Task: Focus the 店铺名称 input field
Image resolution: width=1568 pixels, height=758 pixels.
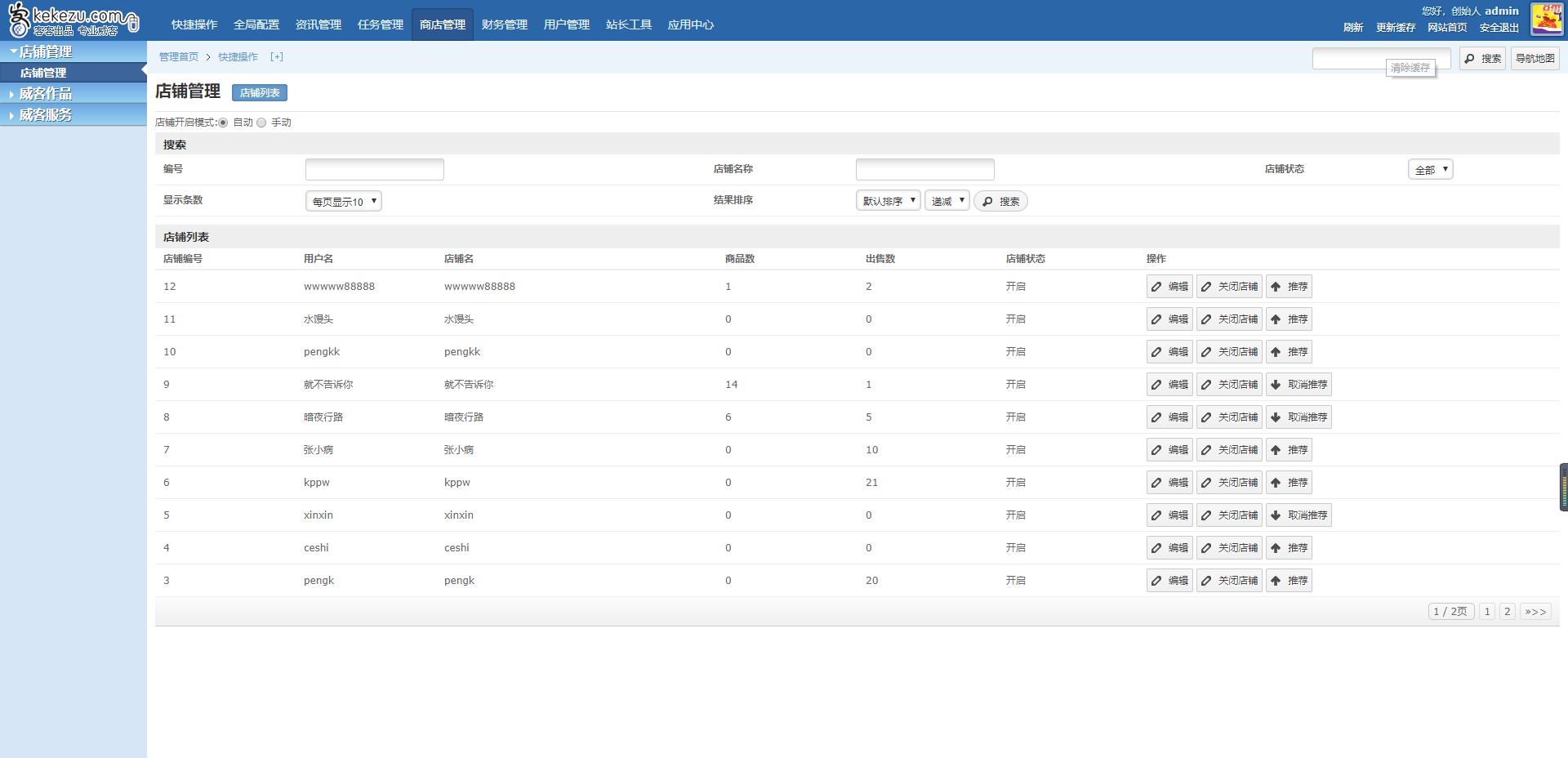Action: coord(925,169)
